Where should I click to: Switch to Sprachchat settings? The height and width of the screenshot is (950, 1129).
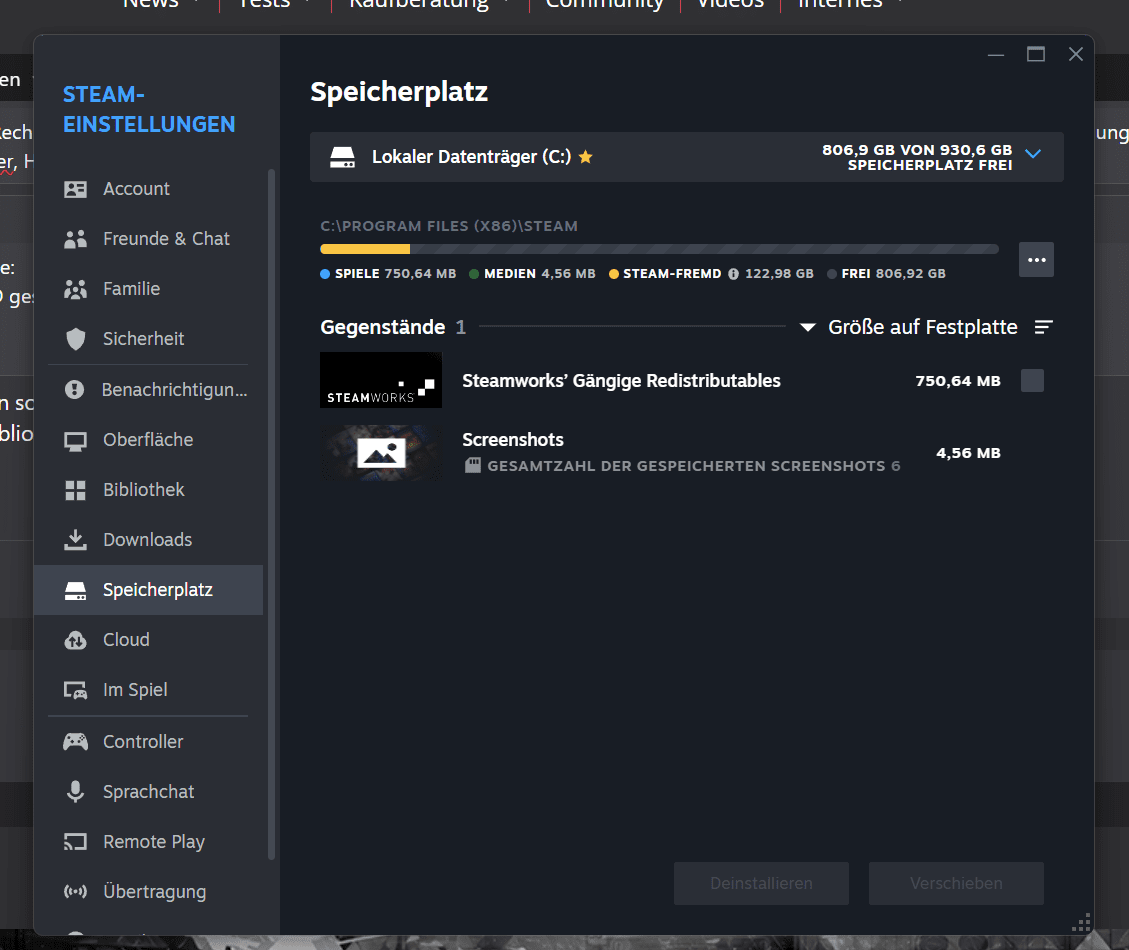pos(148,792)
